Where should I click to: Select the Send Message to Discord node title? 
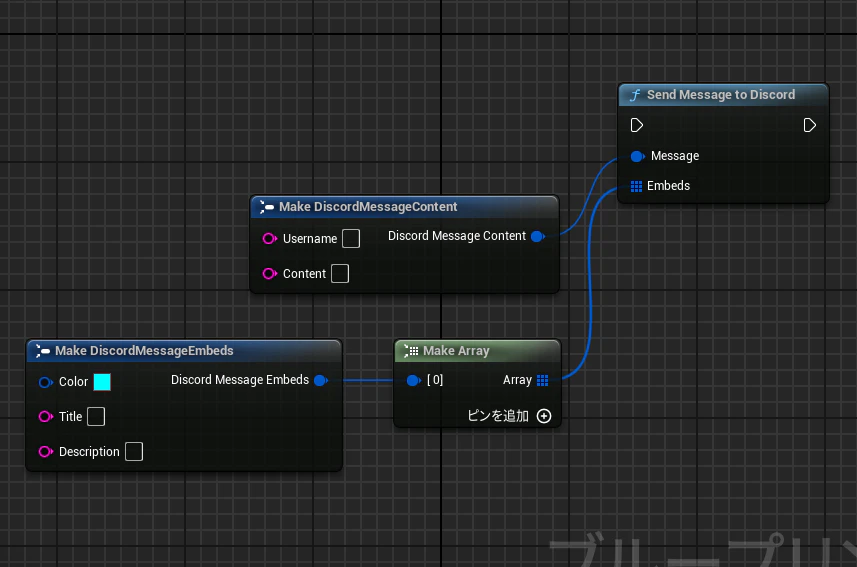(721, 95)
